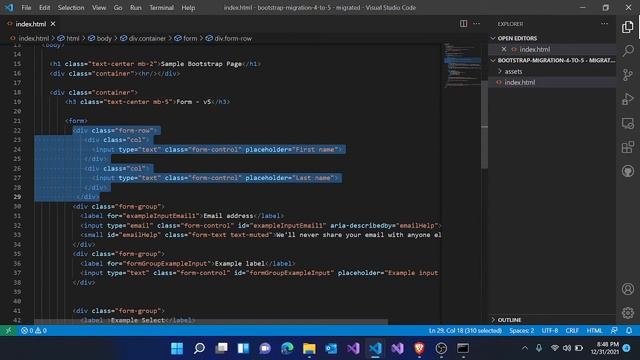The image size is (640, 360).
Task: Click line number 35 in gutter
Action: point(17,254)
